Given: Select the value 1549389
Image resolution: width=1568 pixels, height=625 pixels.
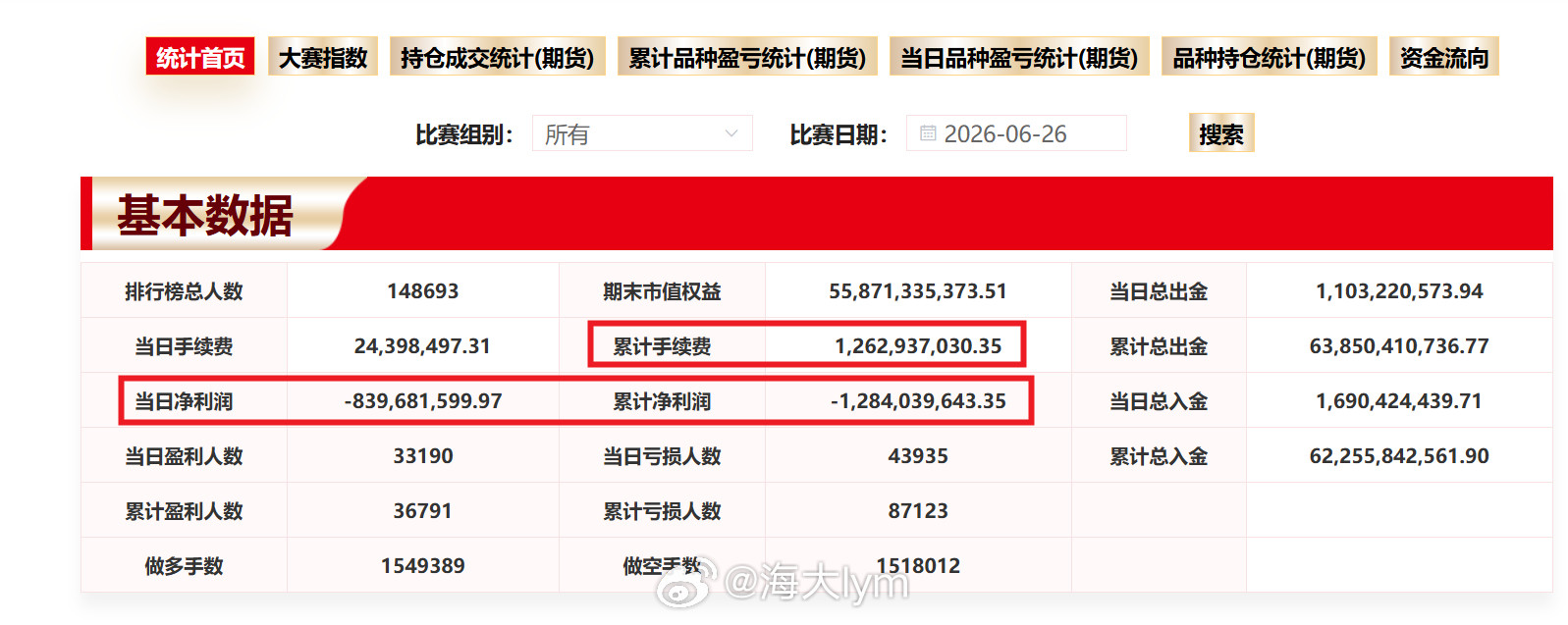Looking at the screenshot, I should pyautogui.click(x=423, y=565).
